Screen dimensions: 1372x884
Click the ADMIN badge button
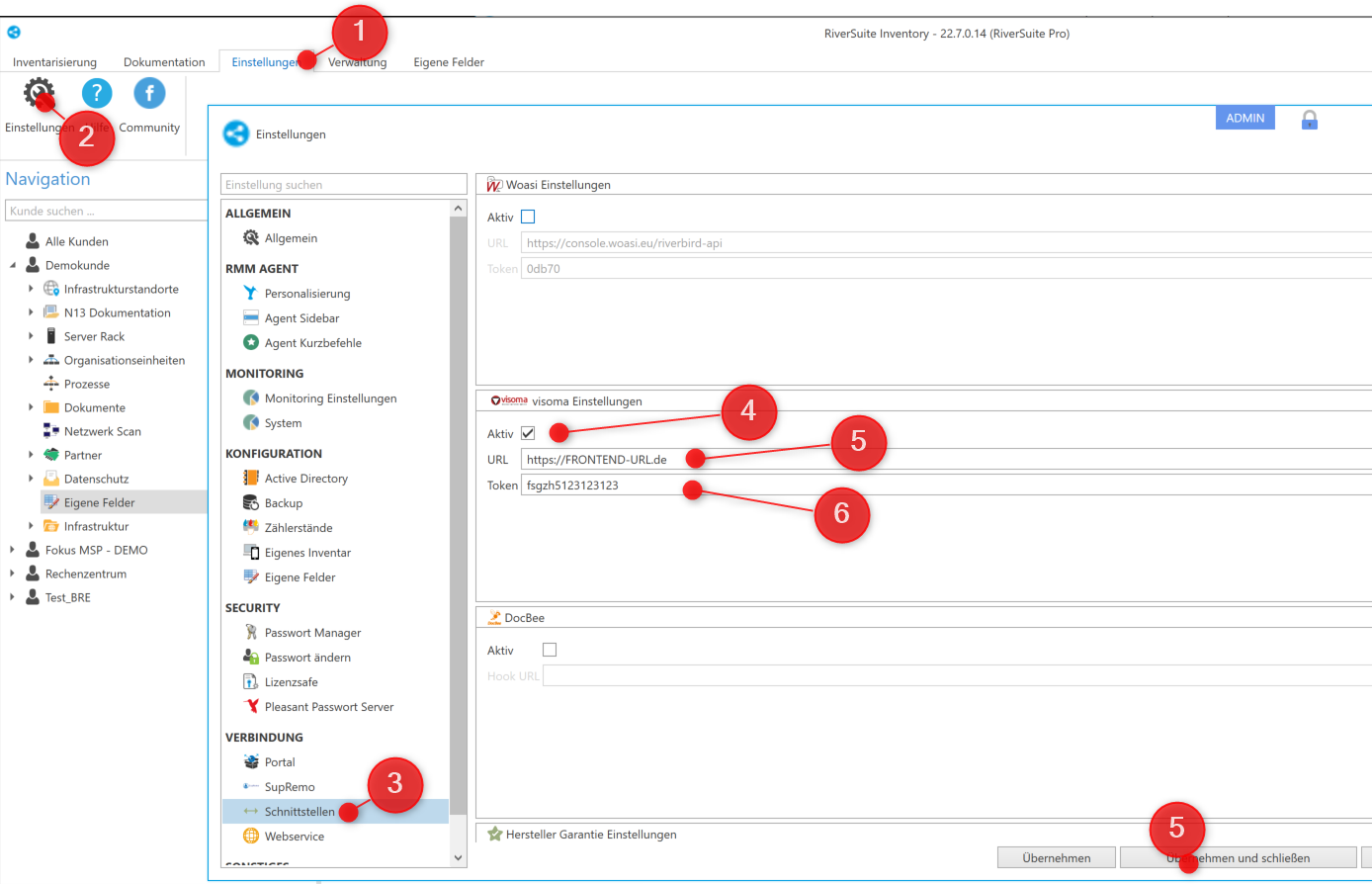pyautogui.click(x=1245, y=118)
